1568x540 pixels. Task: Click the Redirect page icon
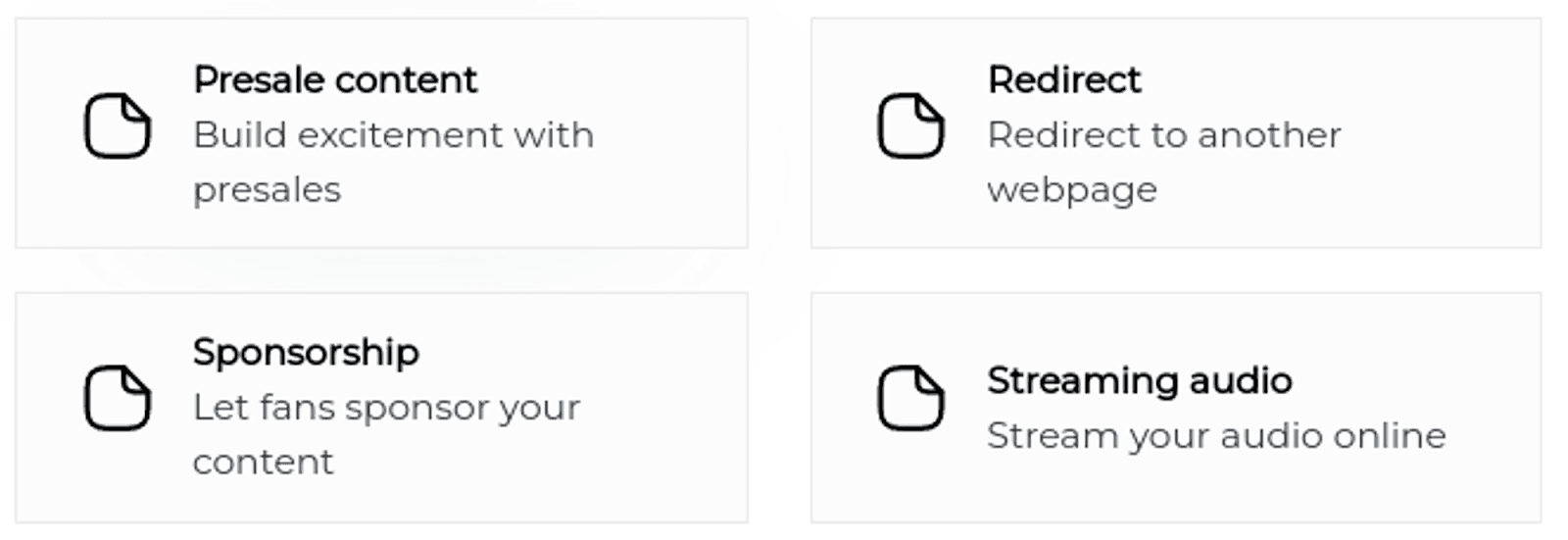[910, 125]
